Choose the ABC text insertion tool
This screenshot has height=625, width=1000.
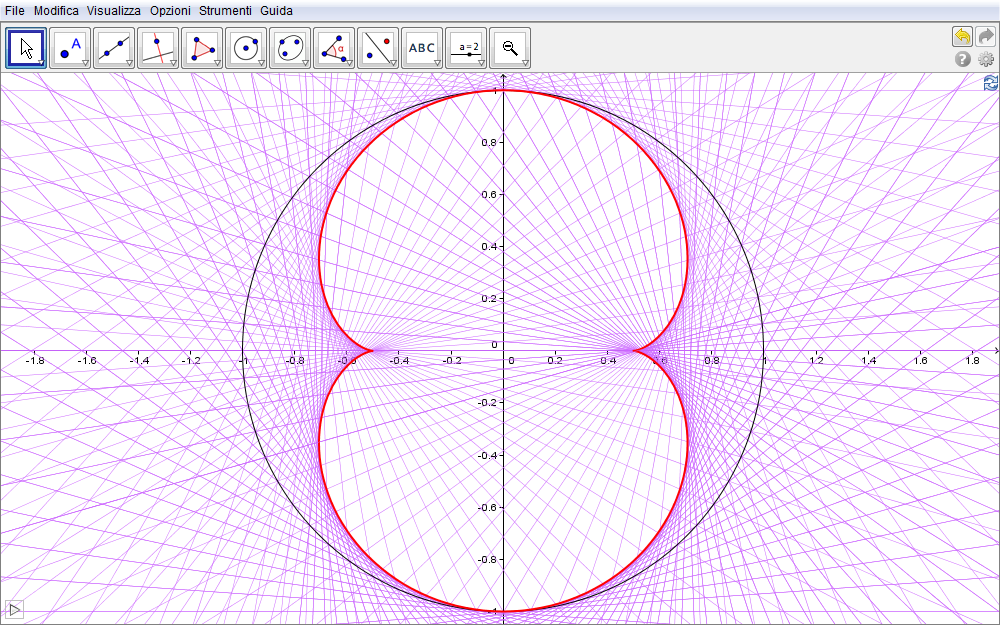(422, 47)
